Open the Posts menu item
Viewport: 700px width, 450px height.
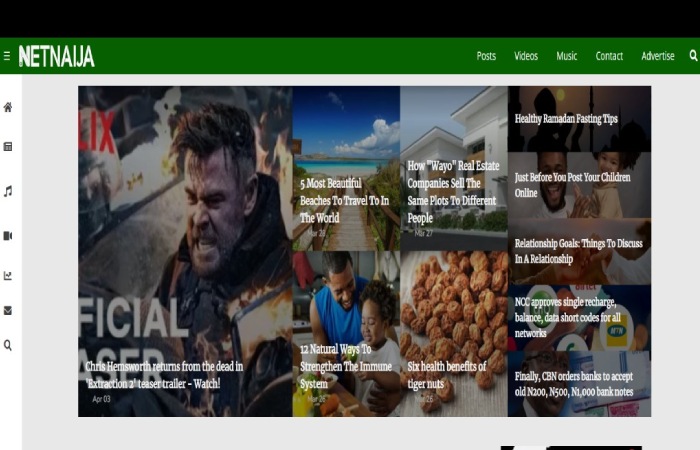pyautogui.click(x=486, y=56)
